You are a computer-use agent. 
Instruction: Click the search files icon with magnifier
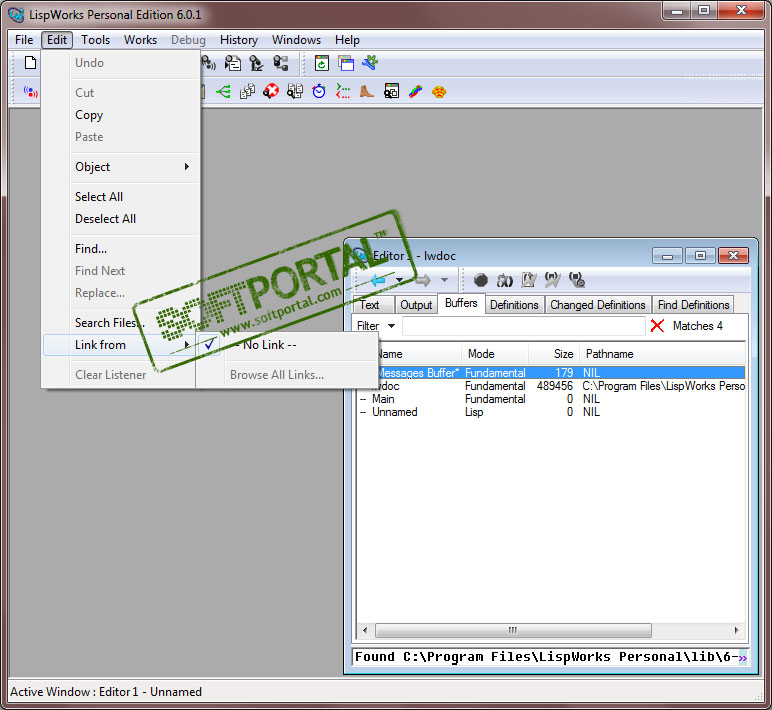tap(295, 91)
